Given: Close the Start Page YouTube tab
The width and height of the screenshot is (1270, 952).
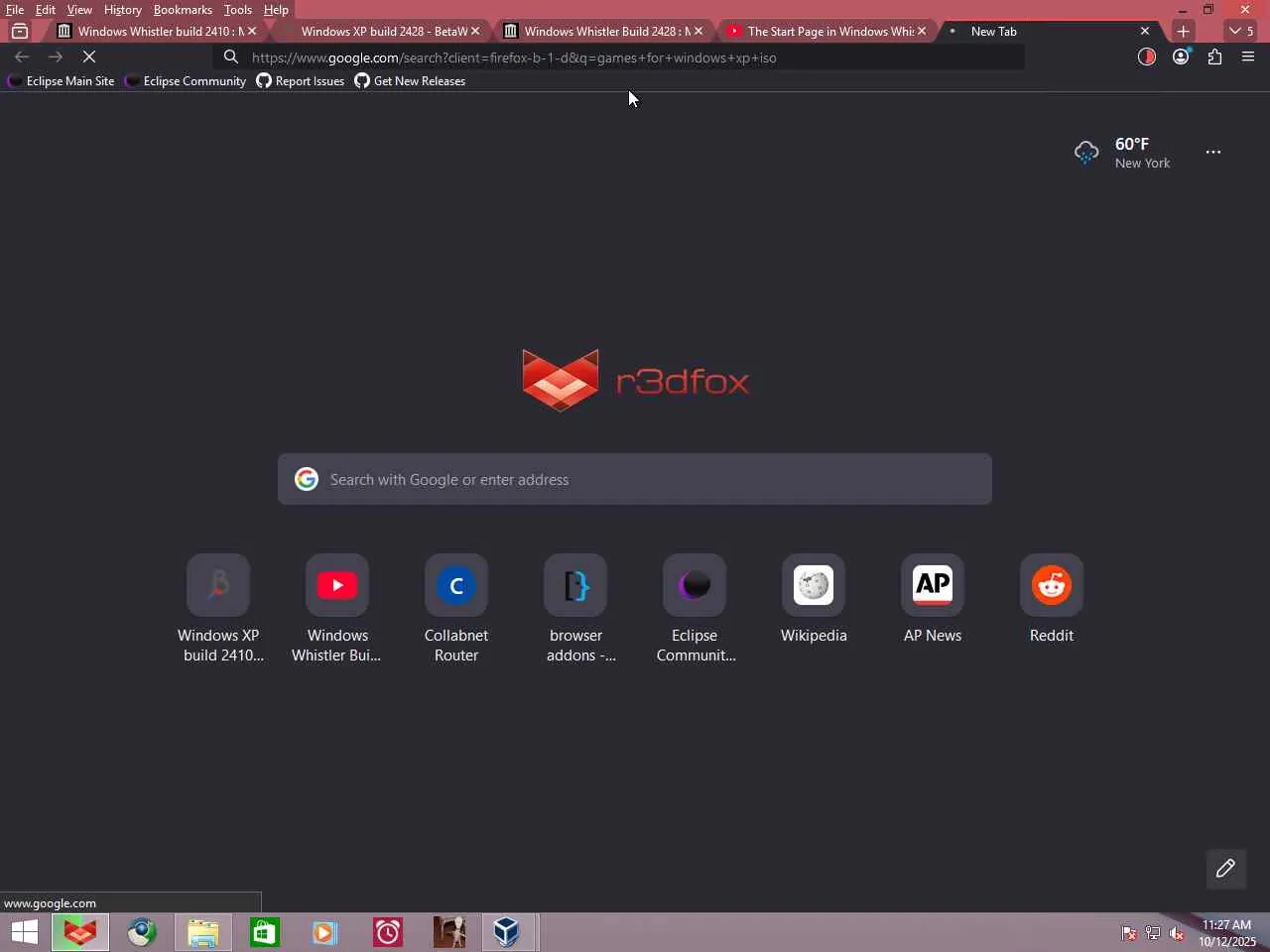Looking at the screenshot, I should point(922,31).
